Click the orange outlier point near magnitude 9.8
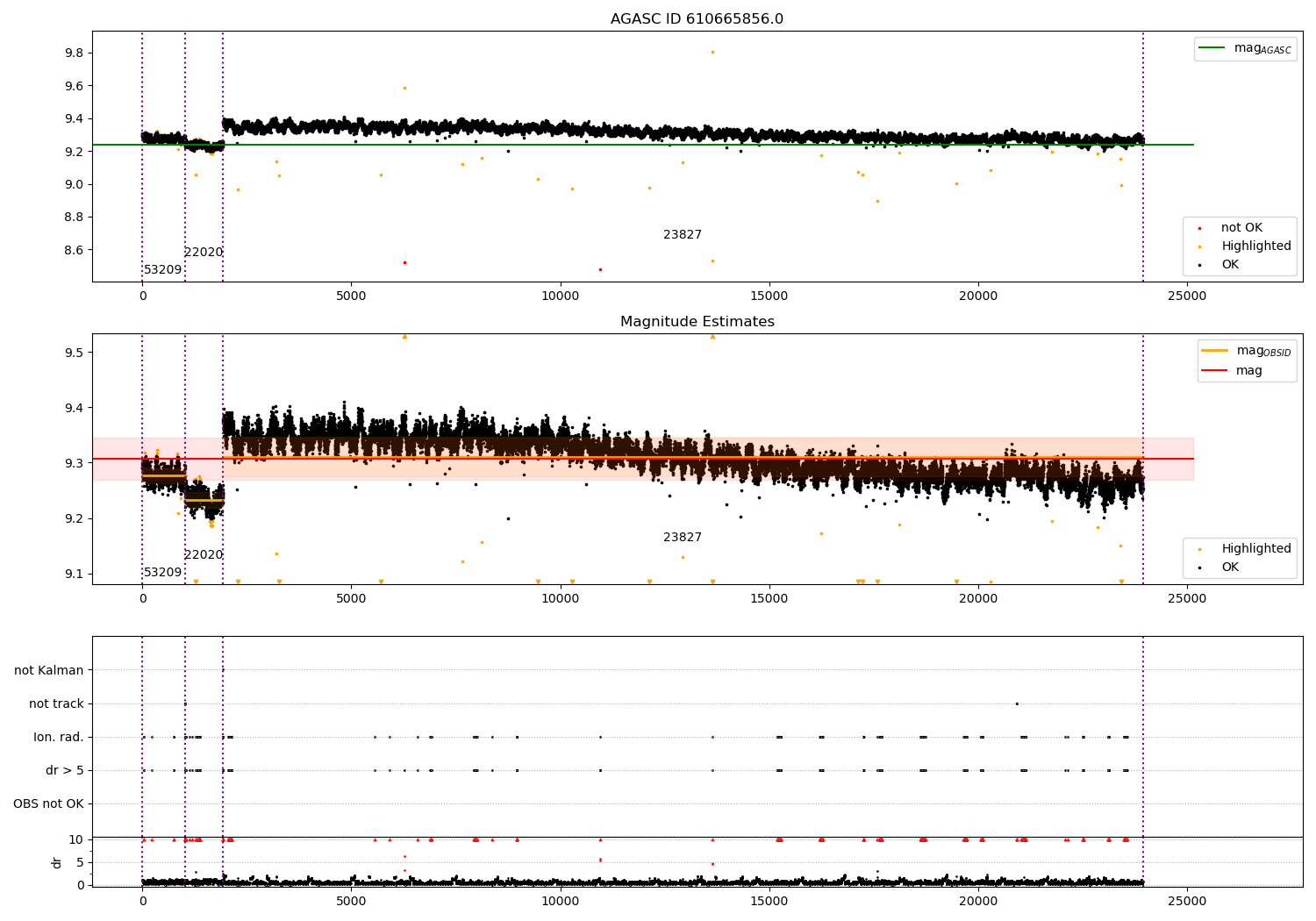Screen dimensions: 1316x921 pos(712,52)
